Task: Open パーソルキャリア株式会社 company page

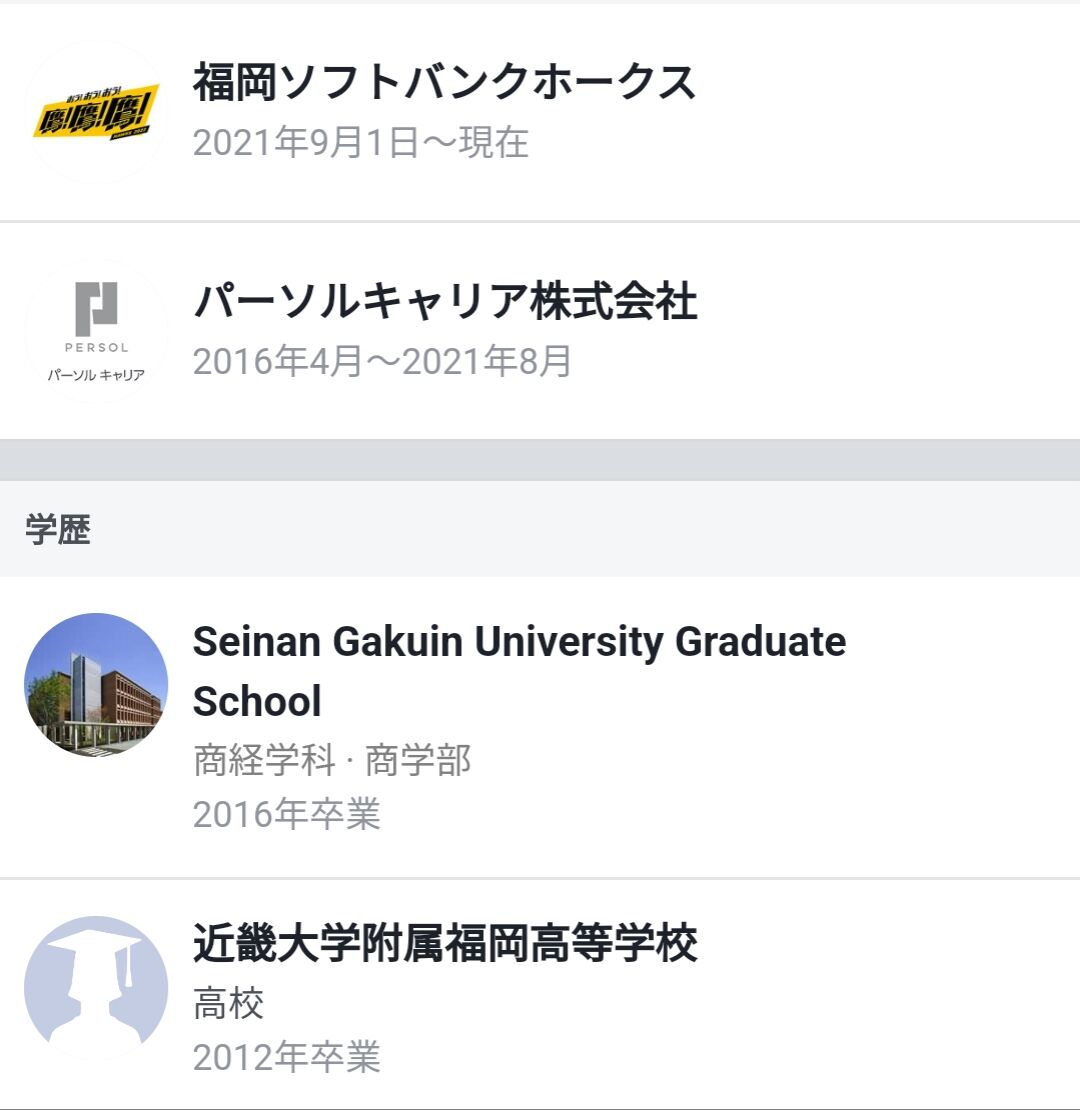Action: click(444, 302)
